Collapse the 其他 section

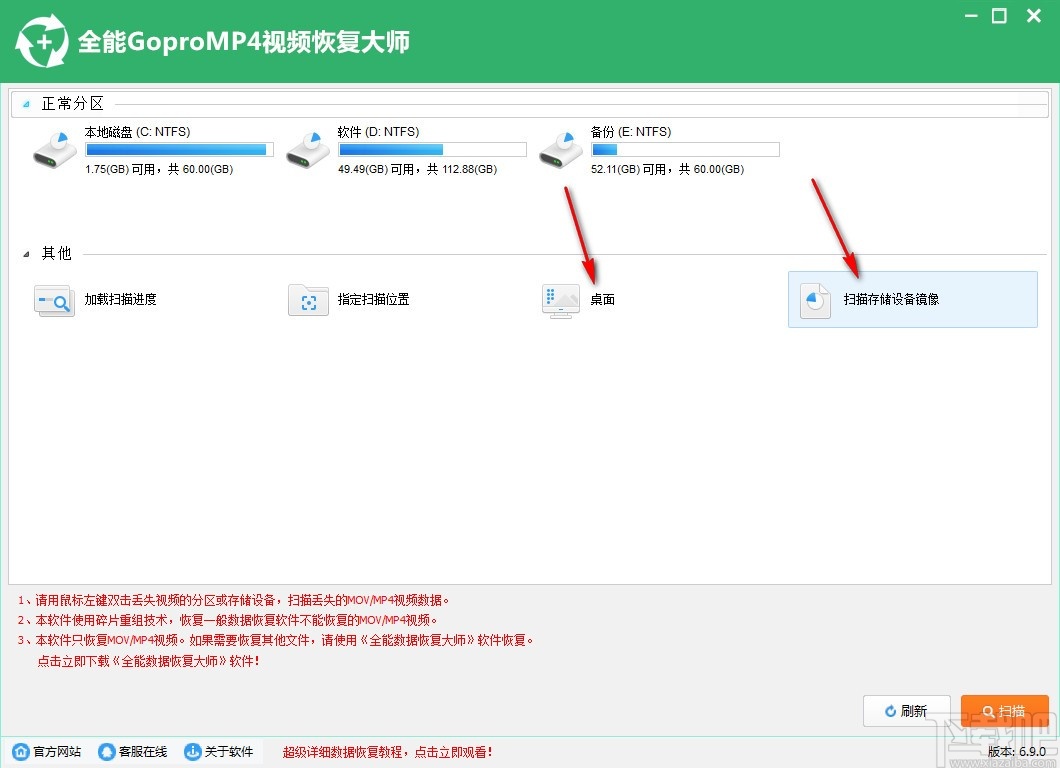point(26,254)
